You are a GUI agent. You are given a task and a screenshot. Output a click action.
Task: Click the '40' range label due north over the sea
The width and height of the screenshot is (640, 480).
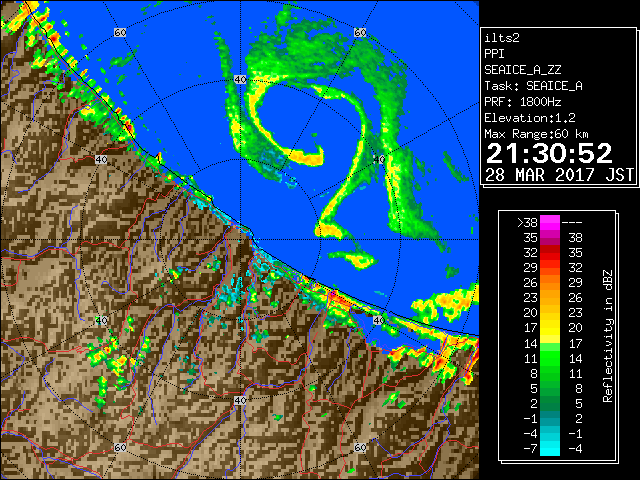point(240,80)
